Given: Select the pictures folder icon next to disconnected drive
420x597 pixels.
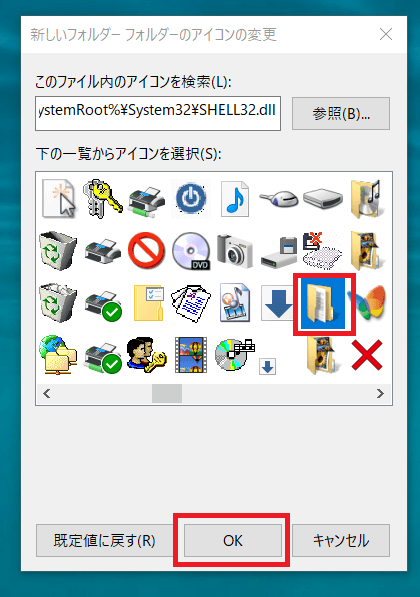Looking at the screenshot, I should pos(367,251).
